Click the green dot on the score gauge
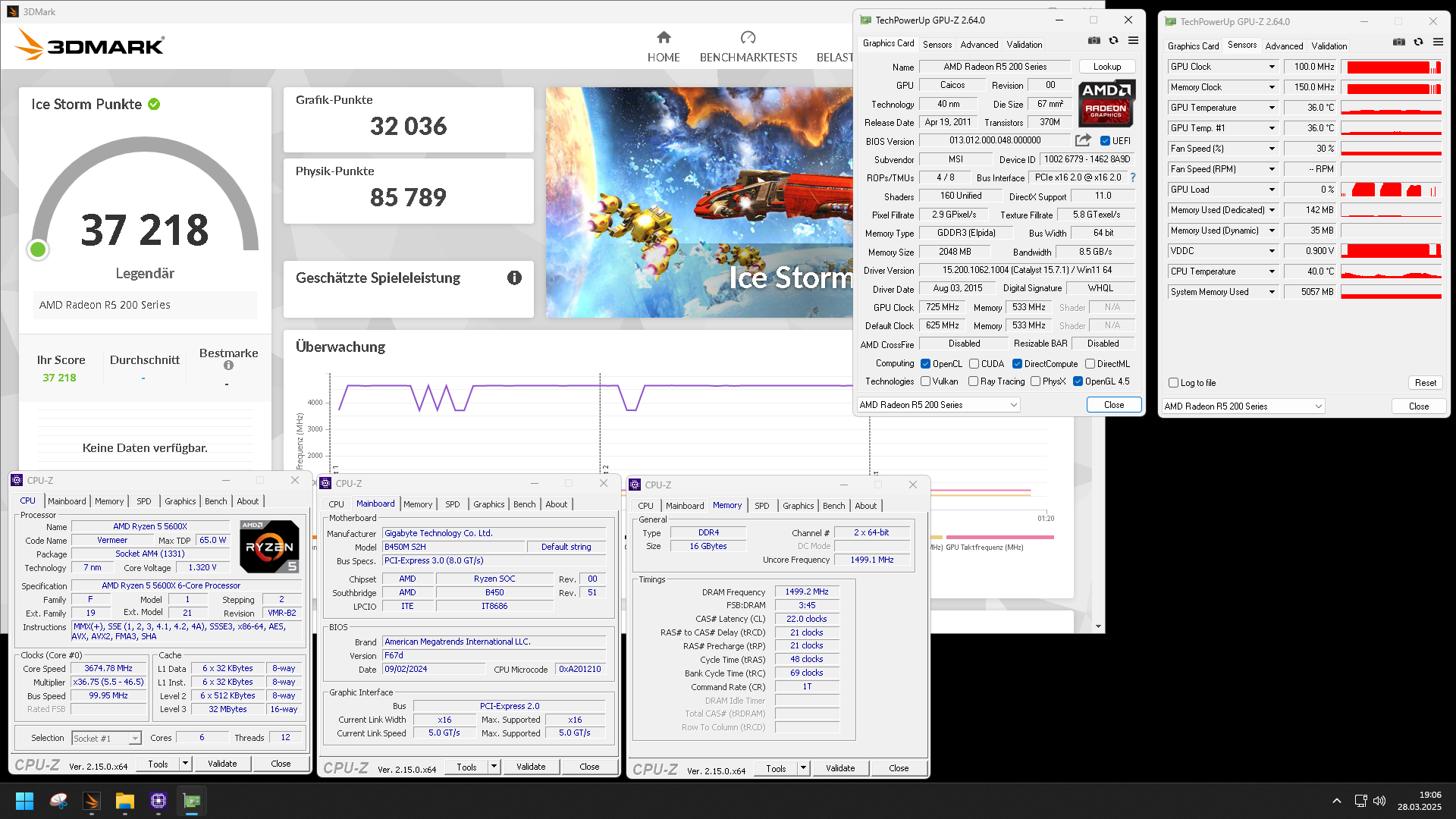This screenshot has height=819, width=1456. point(38,249)
